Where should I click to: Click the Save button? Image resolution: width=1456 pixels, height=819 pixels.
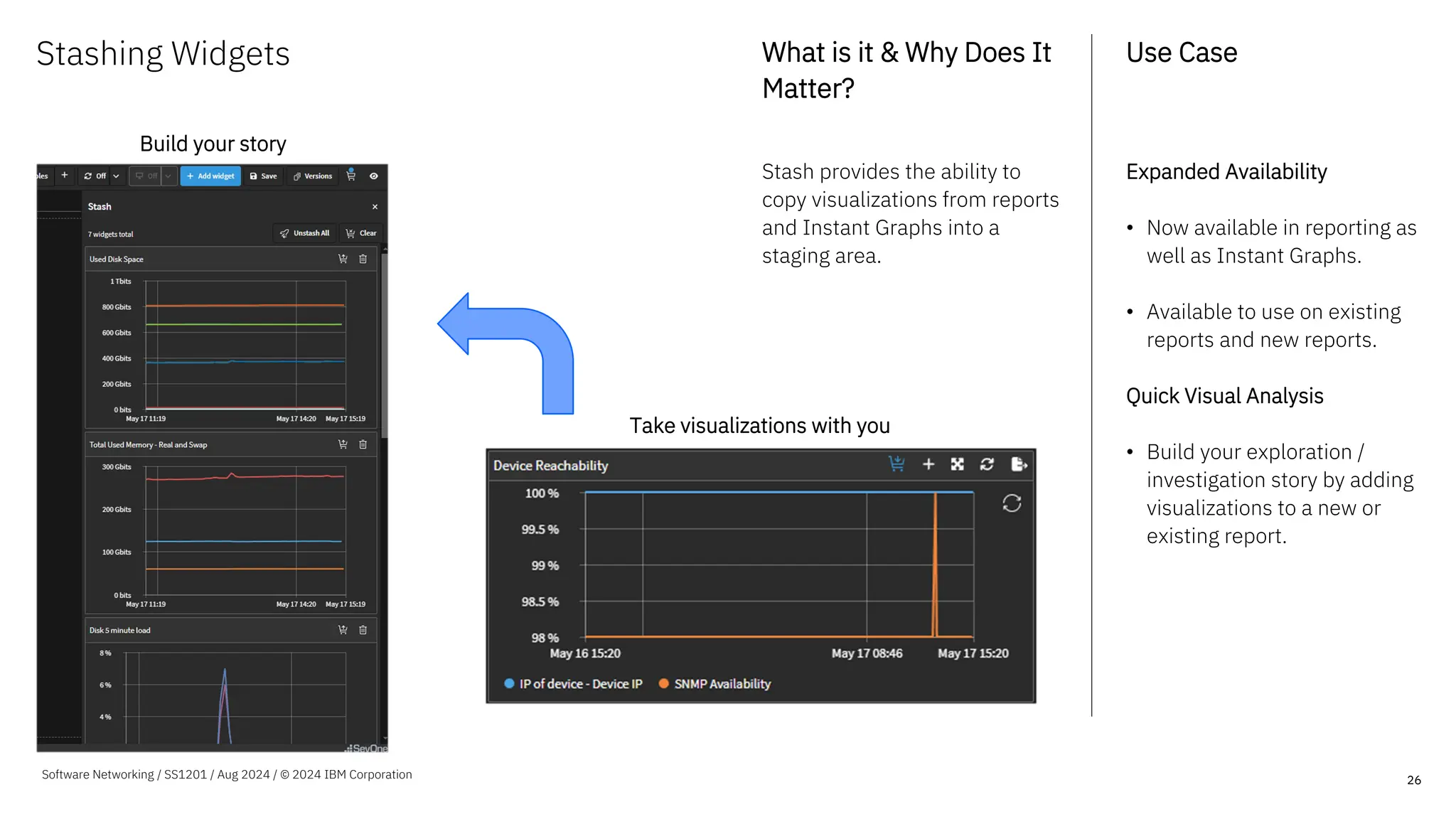coord(264,176)
